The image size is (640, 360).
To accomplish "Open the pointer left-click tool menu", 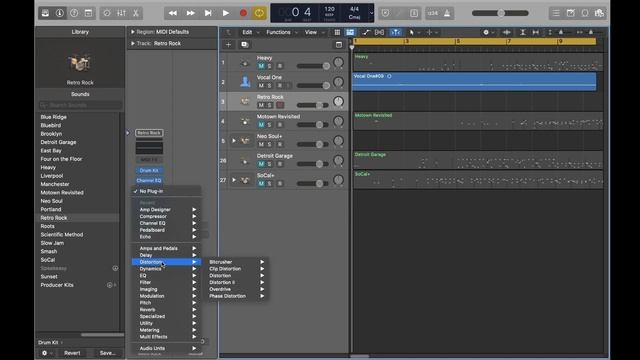I will (x=414, y=32).
